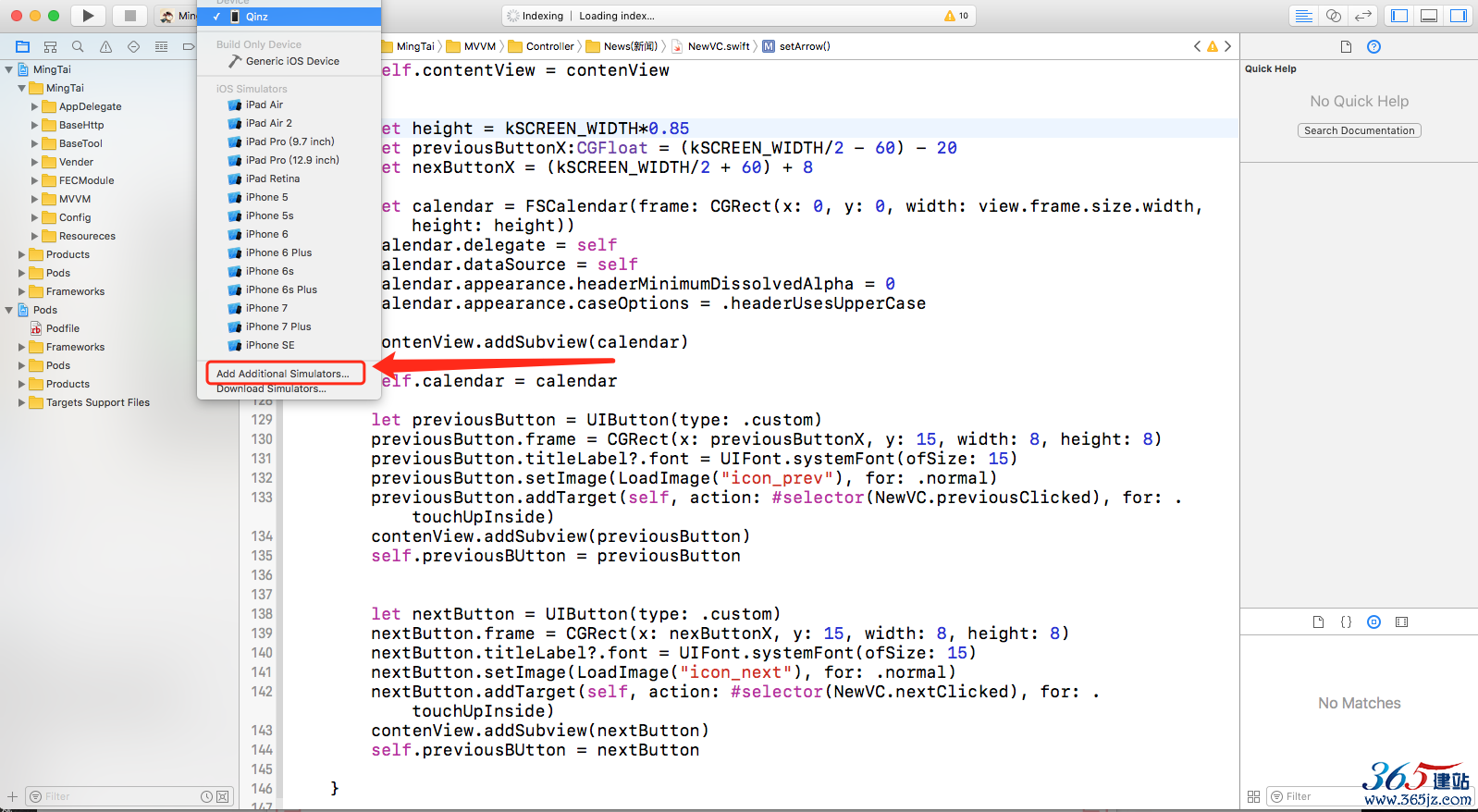
Task: Expand the BaseTool folder
Action: 34,143
